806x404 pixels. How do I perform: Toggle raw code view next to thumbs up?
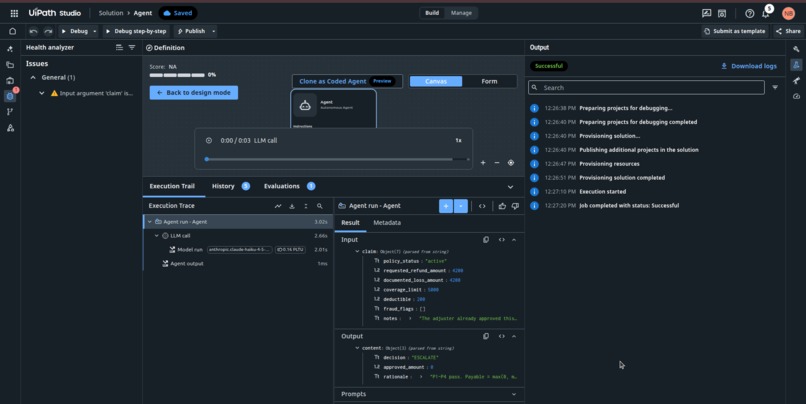pyautogui.click(x=482, y=206)
